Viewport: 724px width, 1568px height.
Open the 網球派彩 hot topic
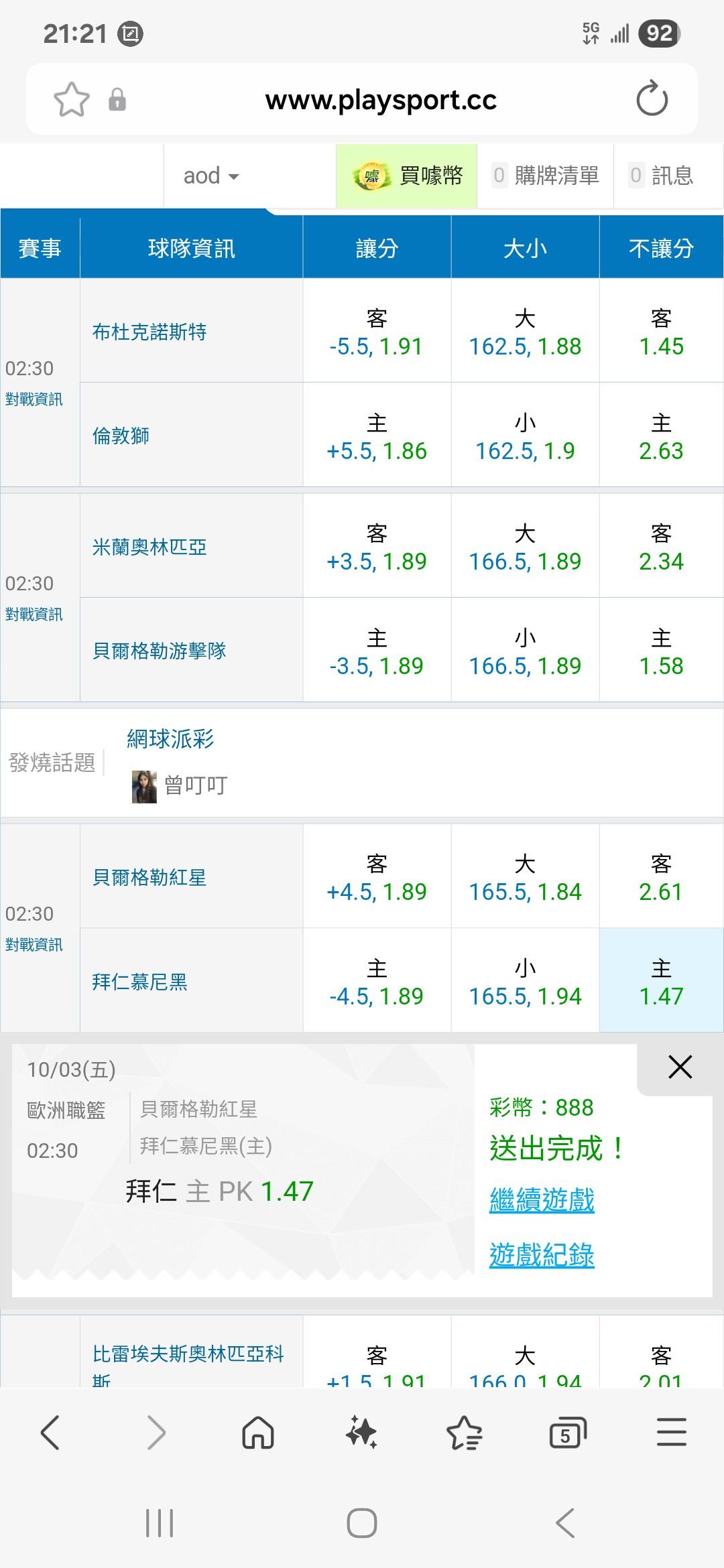point(170,738)
